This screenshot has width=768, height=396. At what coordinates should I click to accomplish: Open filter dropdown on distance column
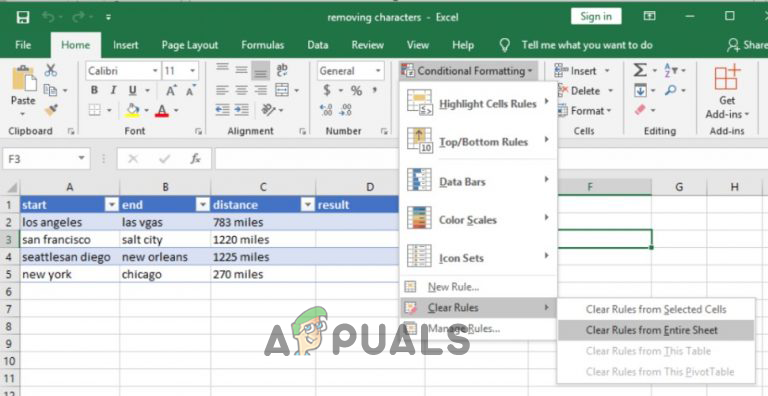pos(307,205)
